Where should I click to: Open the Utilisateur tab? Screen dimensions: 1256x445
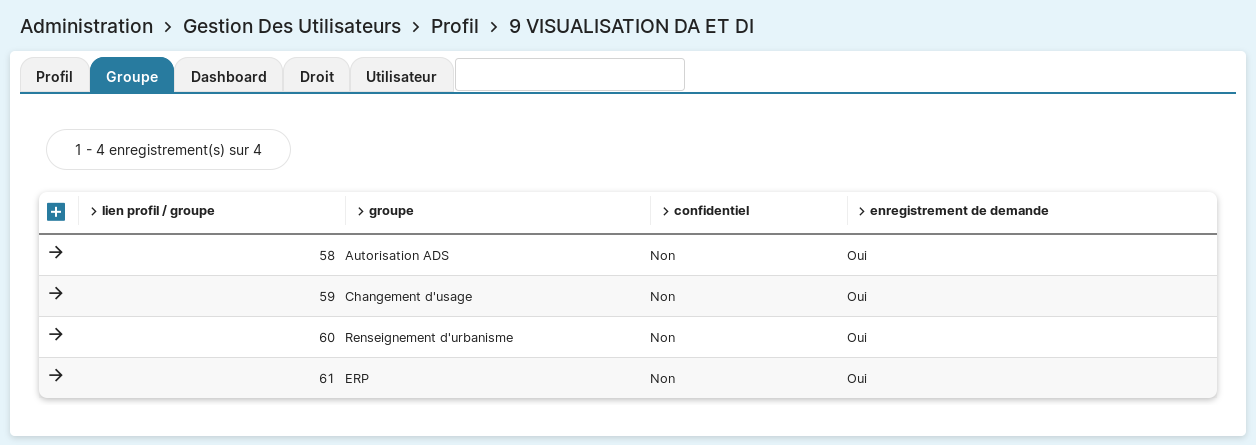(x=401, y=76)
